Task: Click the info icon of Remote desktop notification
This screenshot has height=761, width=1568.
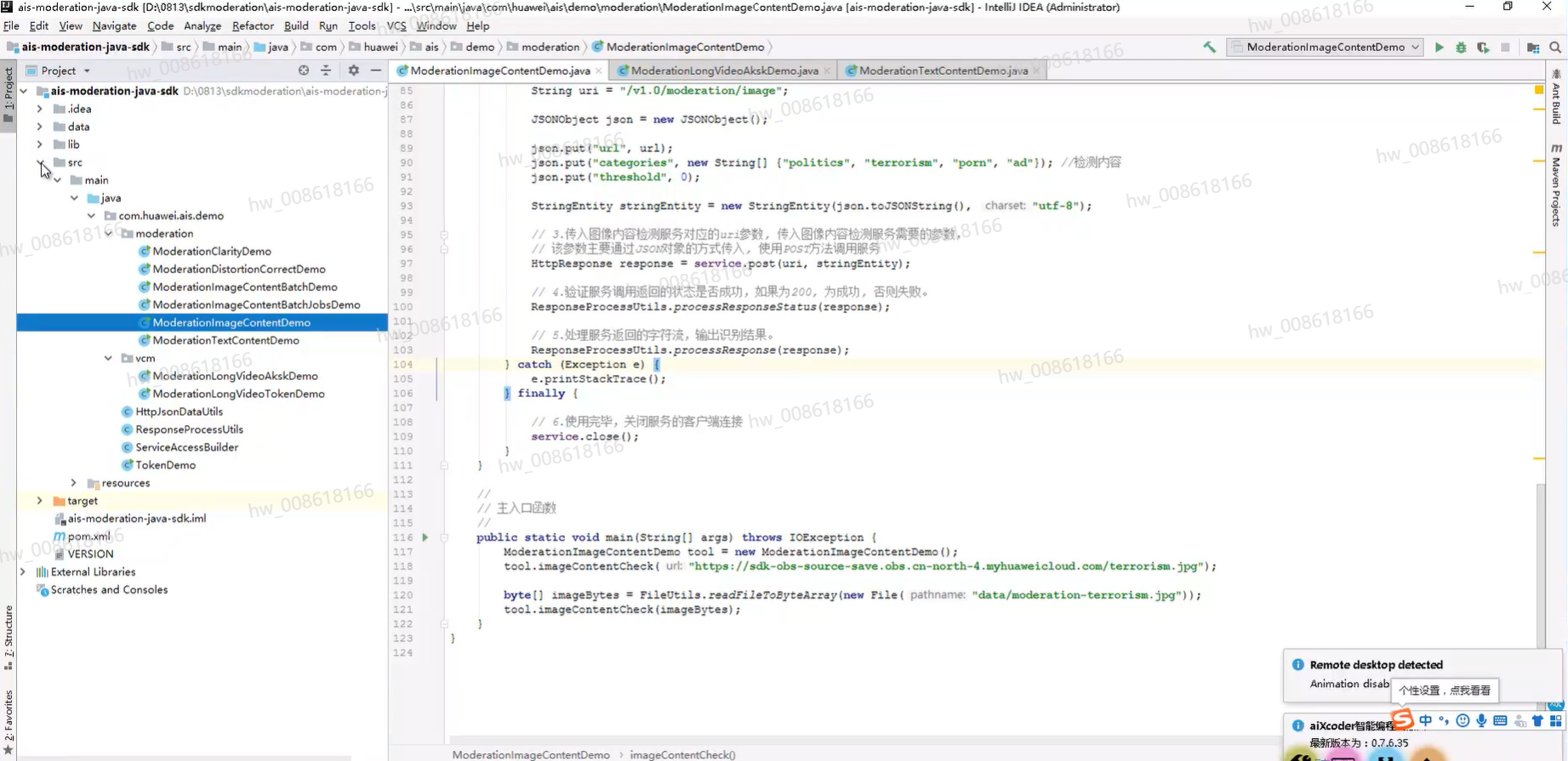Action: (1297, 665)
